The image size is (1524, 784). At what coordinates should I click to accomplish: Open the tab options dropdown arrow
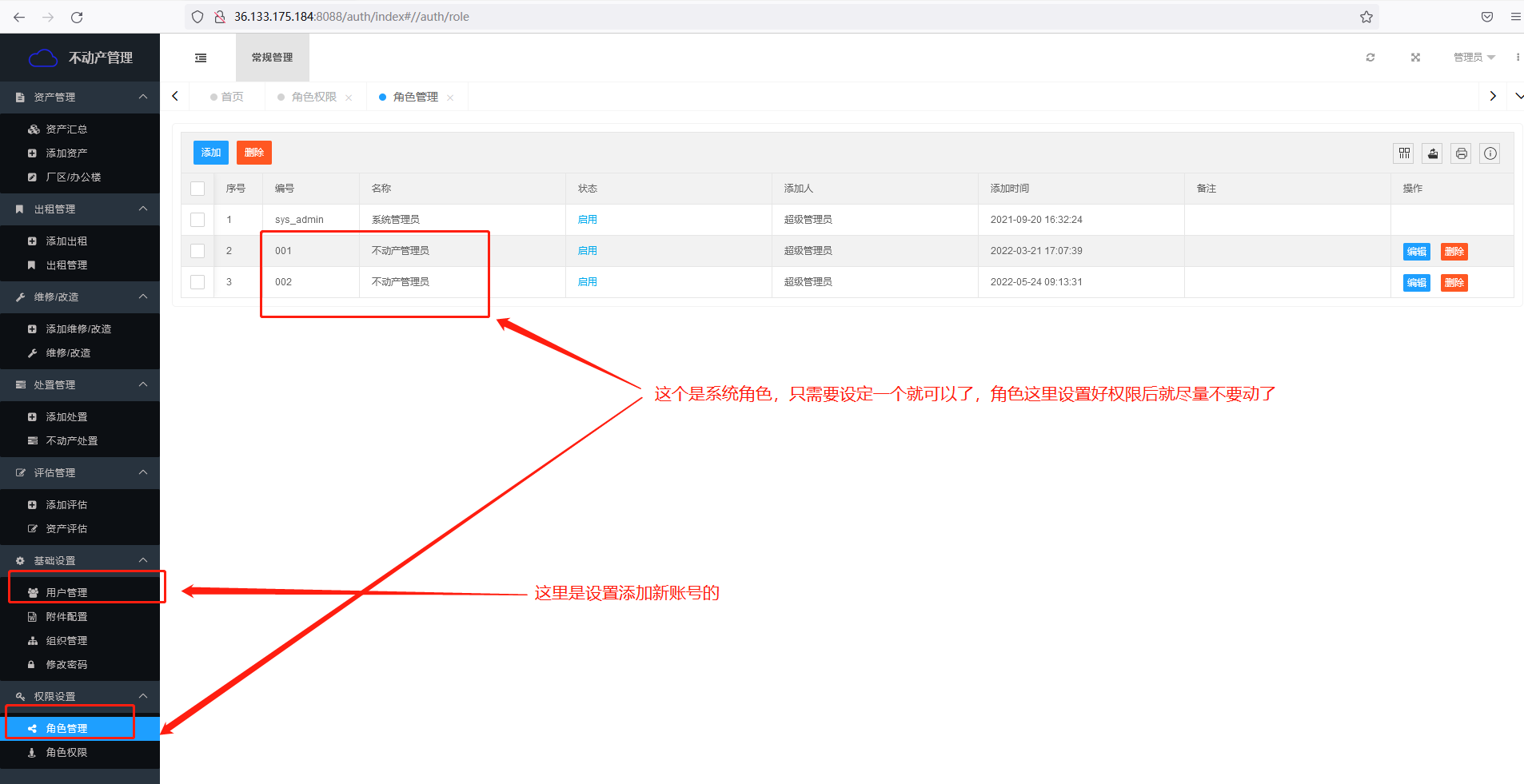coord(1518,97)
